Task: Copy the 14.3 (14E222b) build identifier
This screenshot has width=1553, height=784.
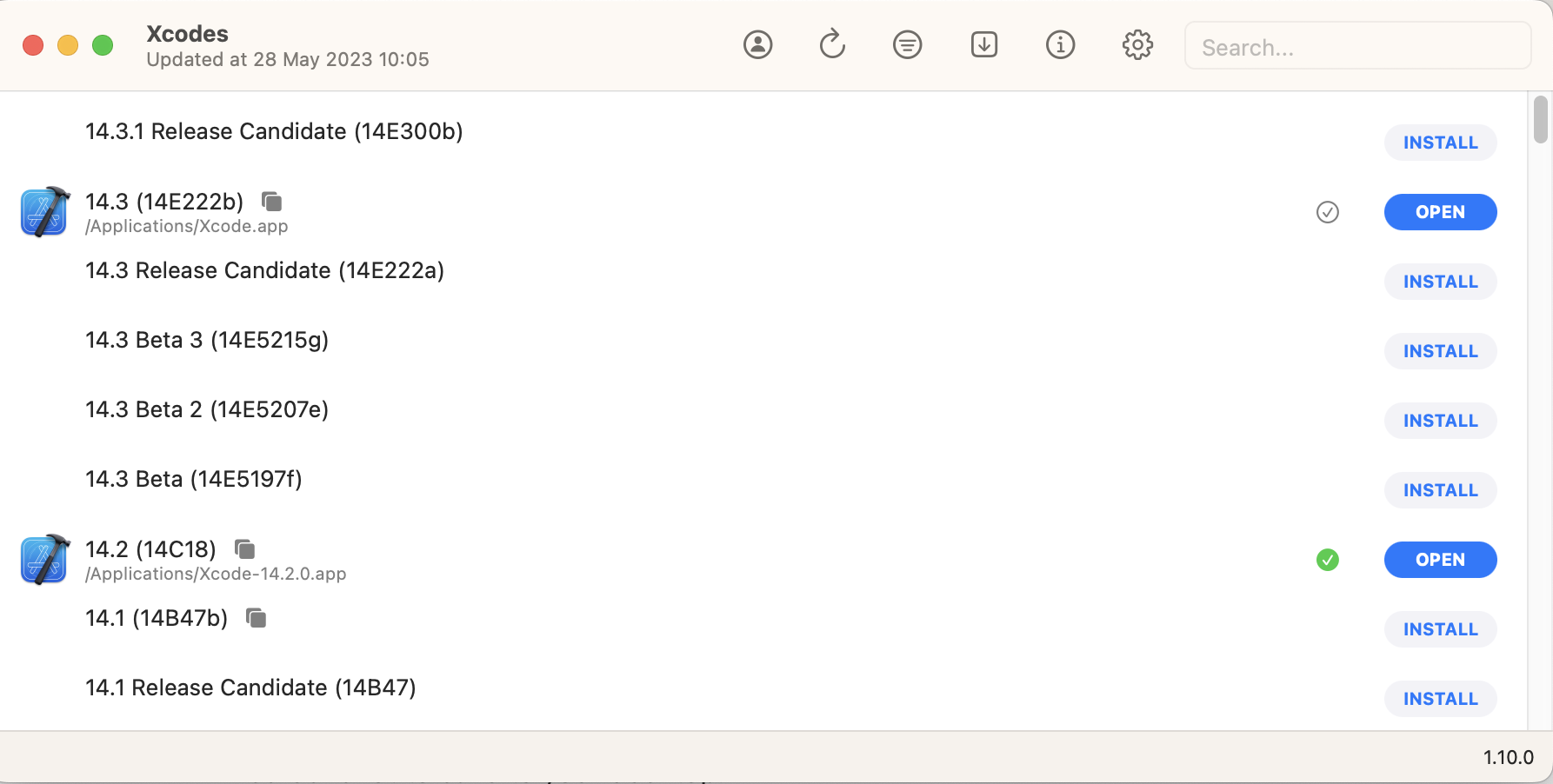Action: [272, 202]
